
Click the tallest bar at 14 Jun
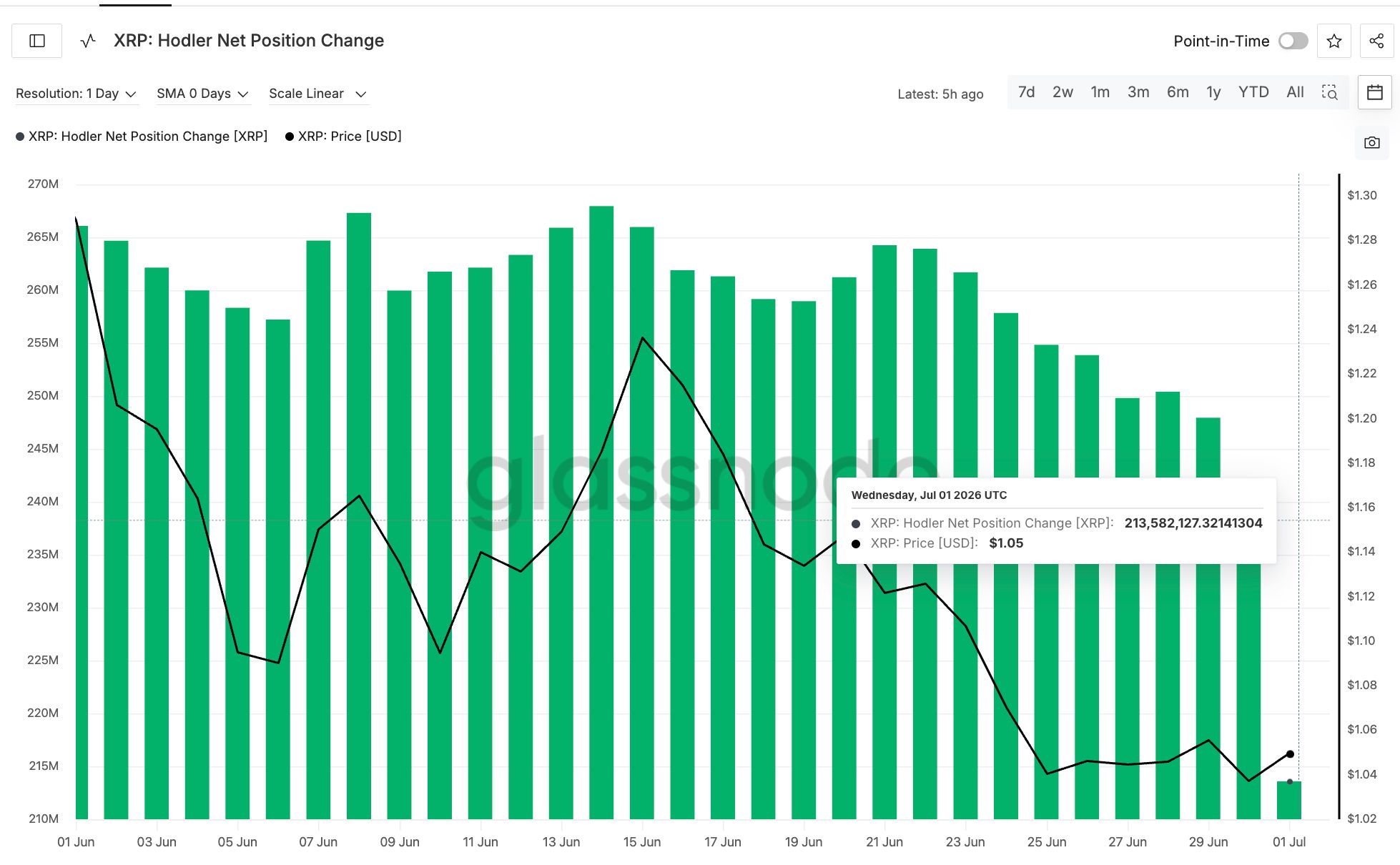[x=601, y=513]
